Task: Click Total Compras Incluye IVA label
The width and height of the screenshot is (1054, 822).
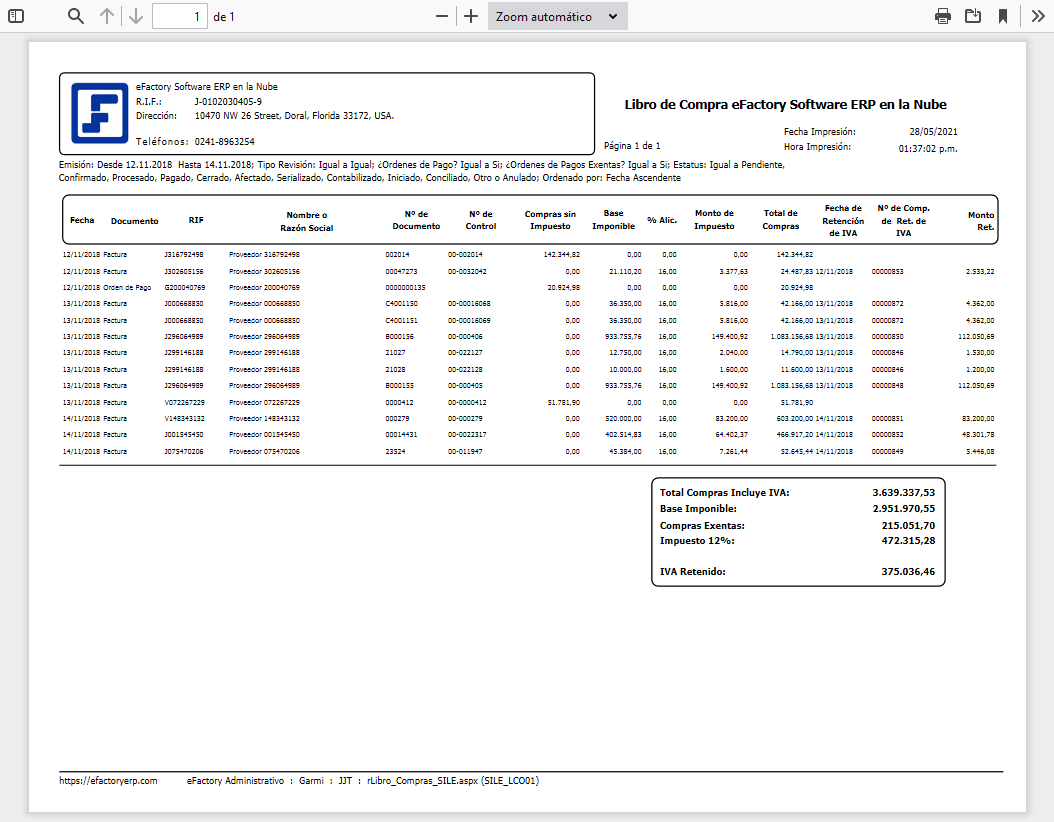Action: (x=724, y=493)
